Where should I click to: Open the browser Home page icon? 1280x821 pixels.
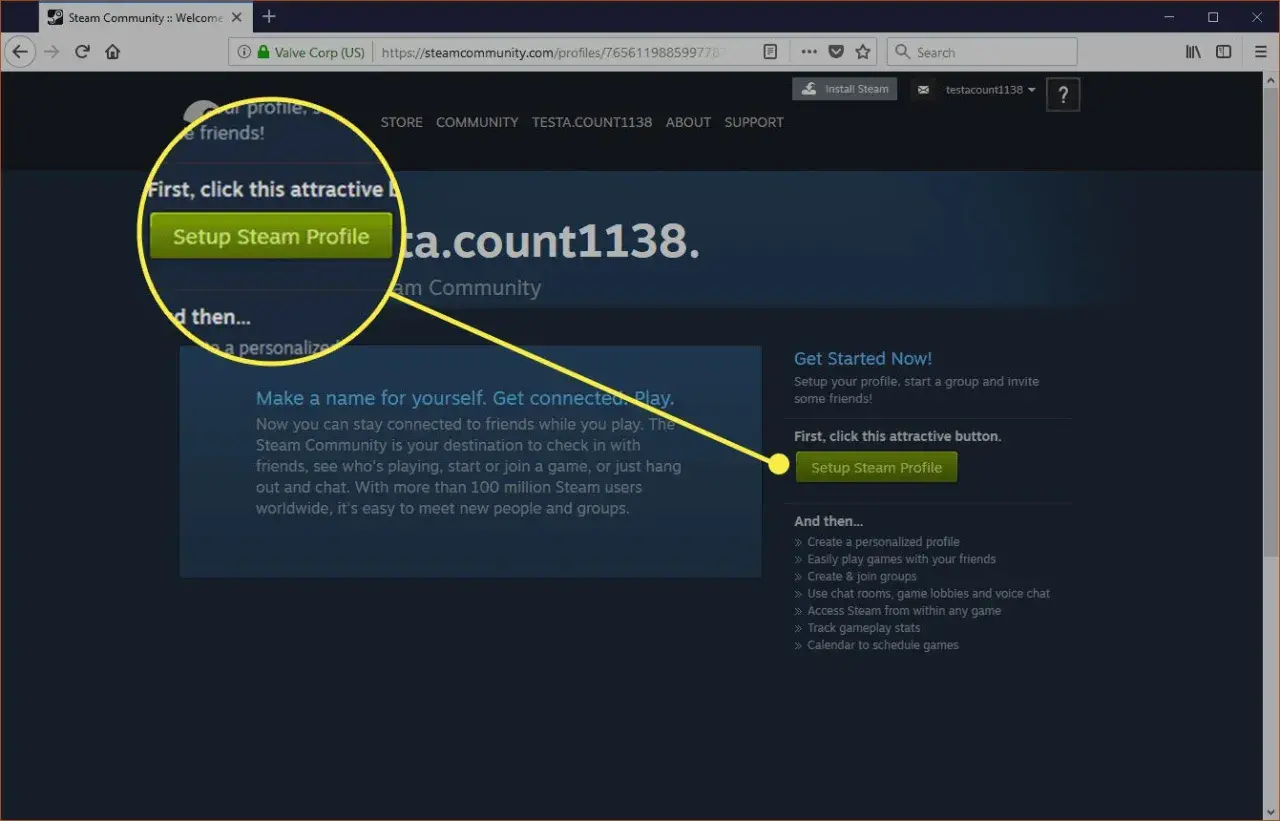click(x=113, y=52)
